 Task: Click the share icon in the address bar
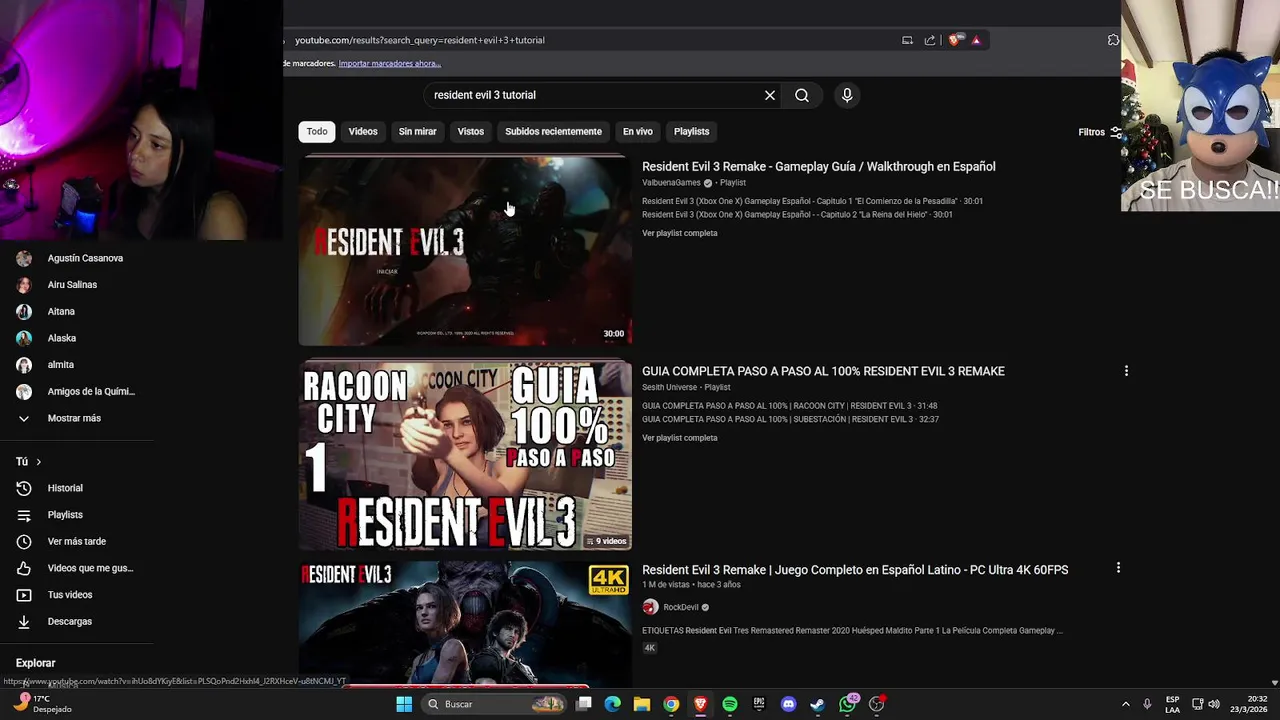coord(930,40)
